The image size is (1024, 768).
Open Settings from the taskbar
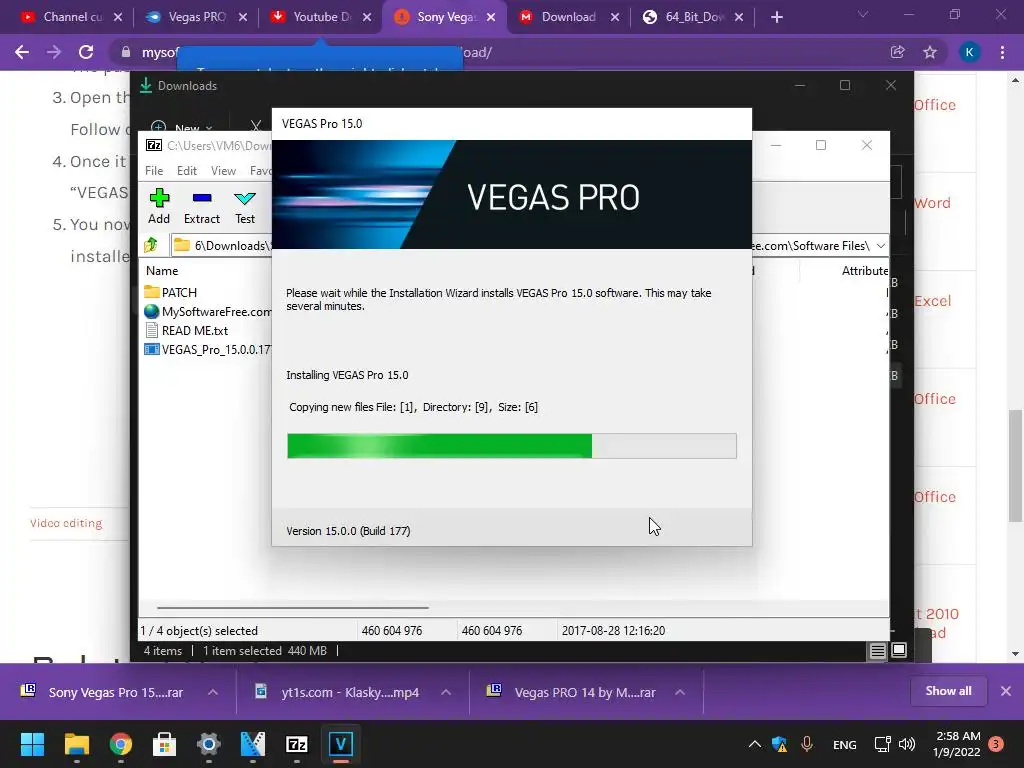(208, 744)
